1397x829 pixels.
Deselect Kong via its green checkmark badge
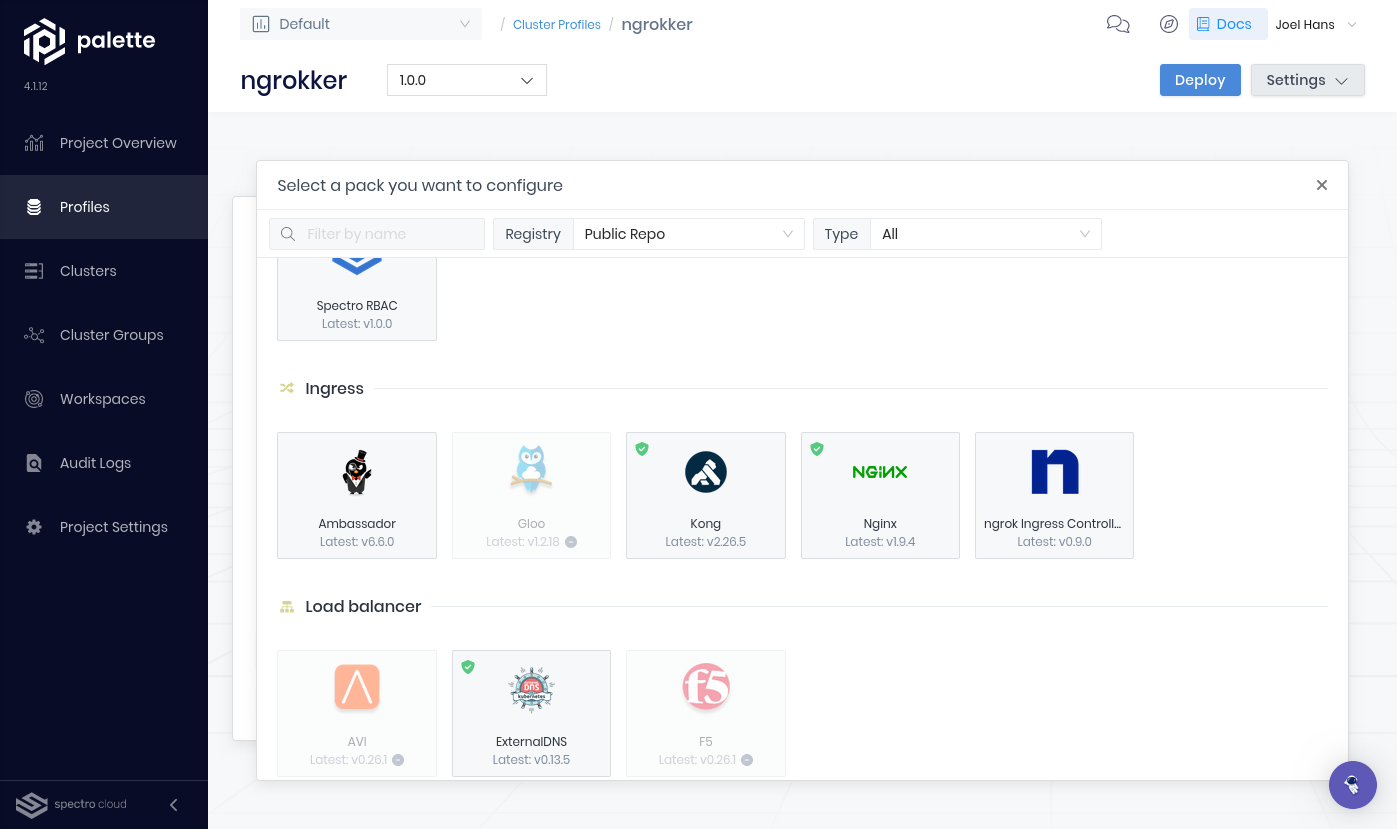[642, 449]
